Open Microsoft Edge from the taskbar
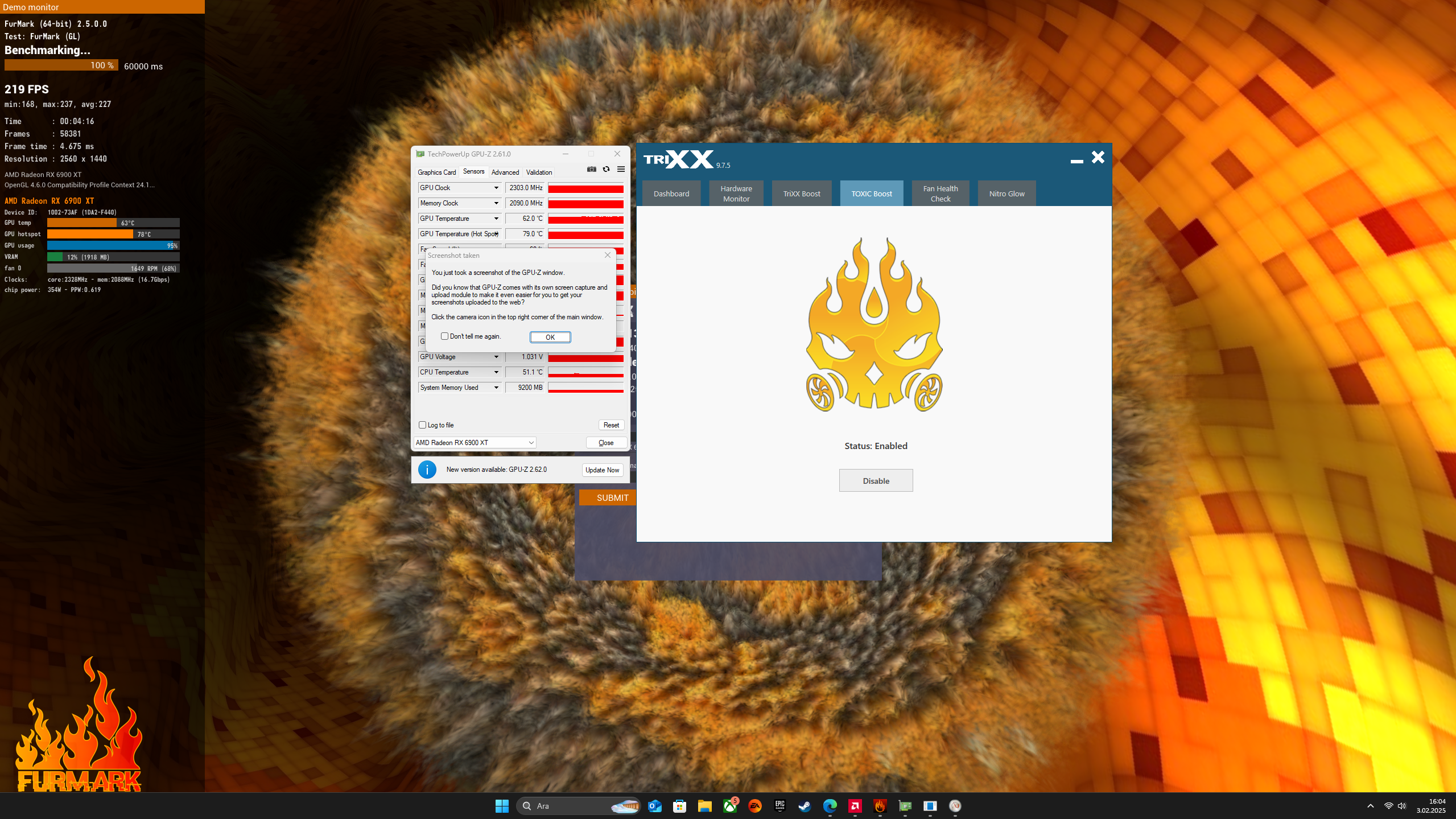Screen dimensions: 1456x819 (x=830, y=805)
